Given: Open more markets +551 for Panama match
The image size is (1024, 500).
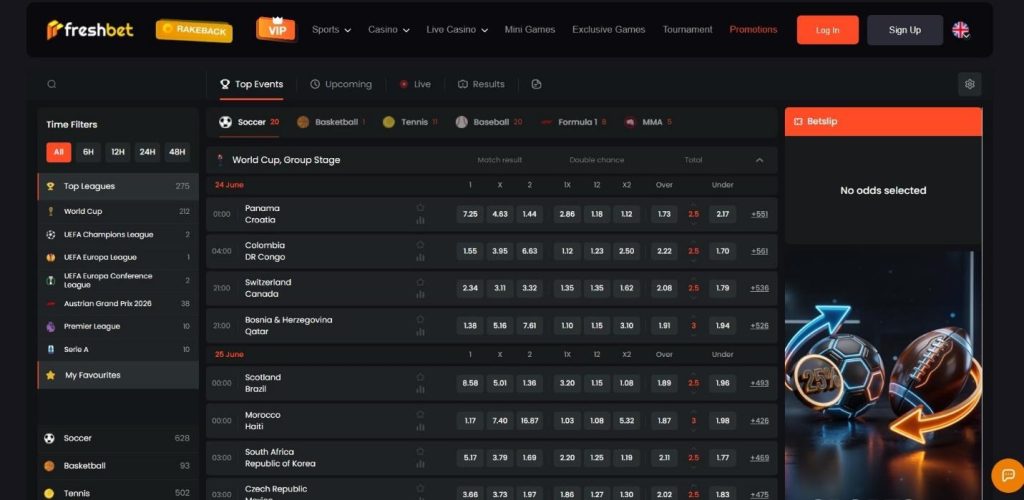Looking at the screenshot, I should (x=759, y=214).
